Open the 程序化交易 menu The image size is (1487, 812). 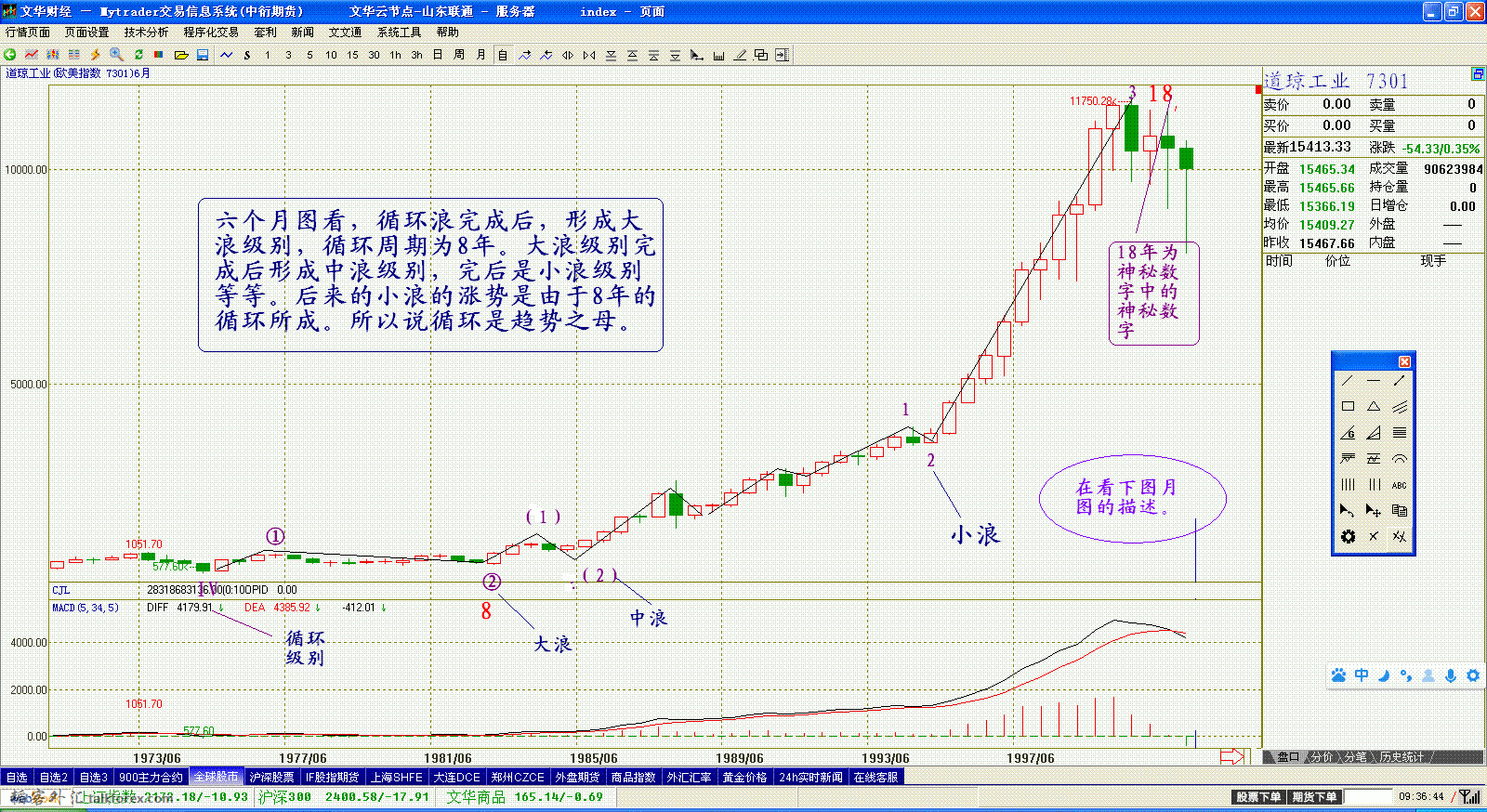click(x=211, y=33)
